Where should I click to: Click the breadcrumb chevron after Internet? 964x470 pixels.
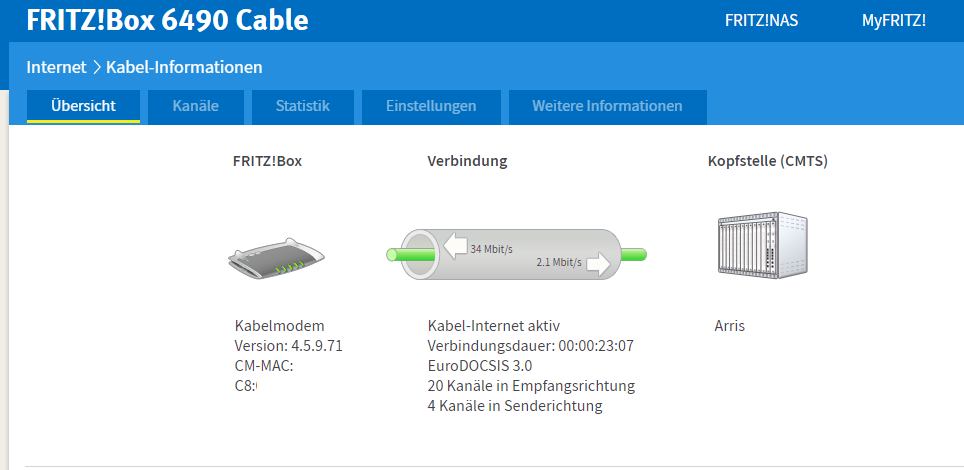(x=97, y=68)
